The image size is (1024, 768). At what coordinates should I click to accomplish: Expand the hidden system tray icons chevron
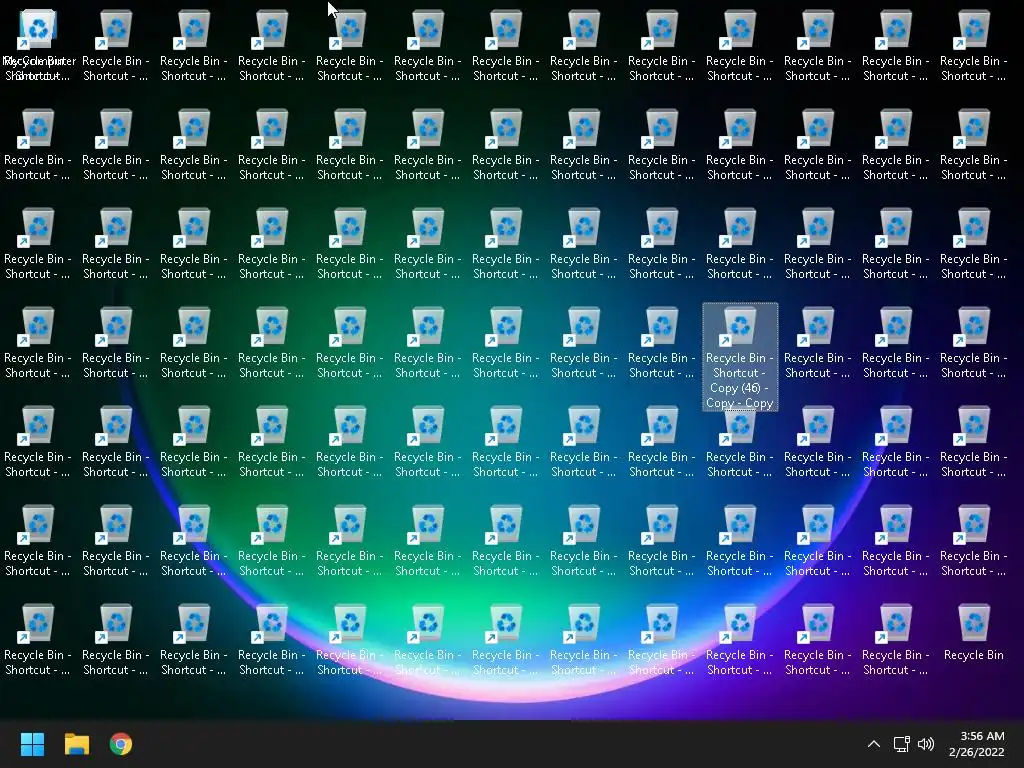point(874,744)
